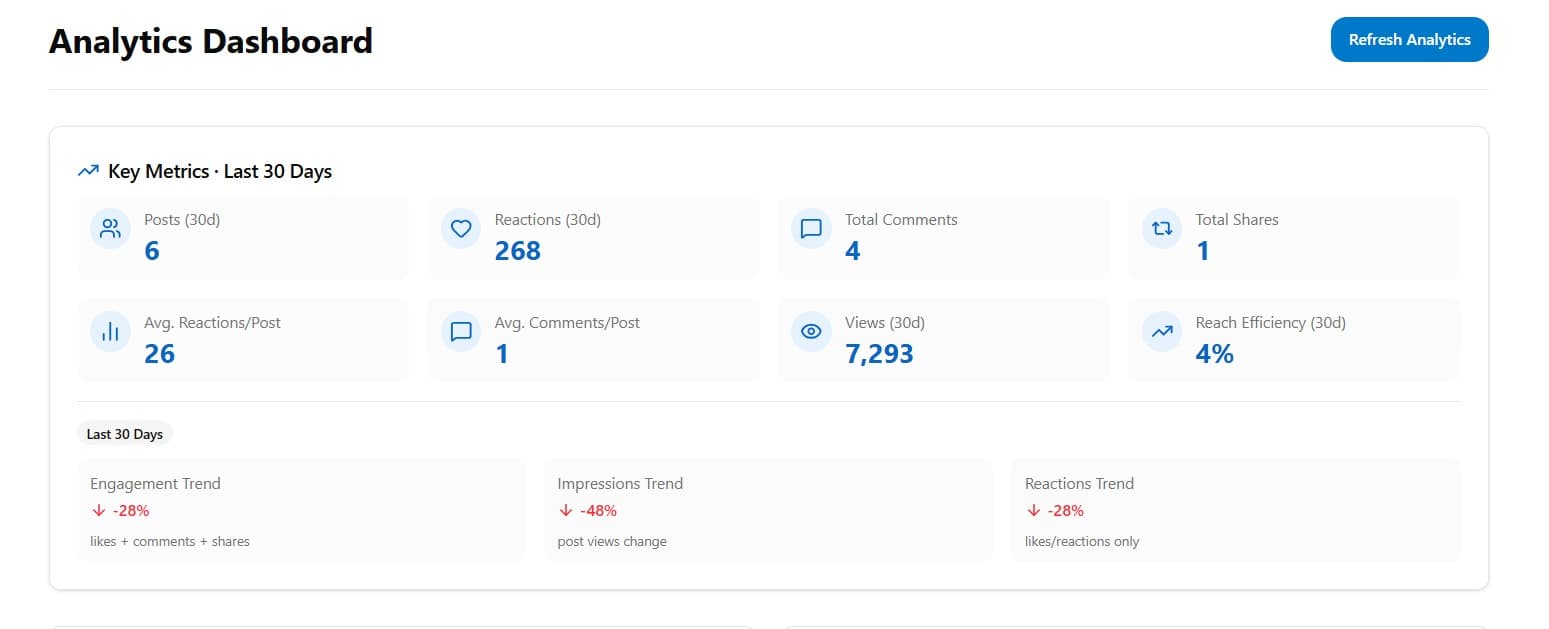Image resolution: width=1549 pixels, height=629 pixels.
Task: Click the eye icon beside Views (30d)
Action: (811, 331)
